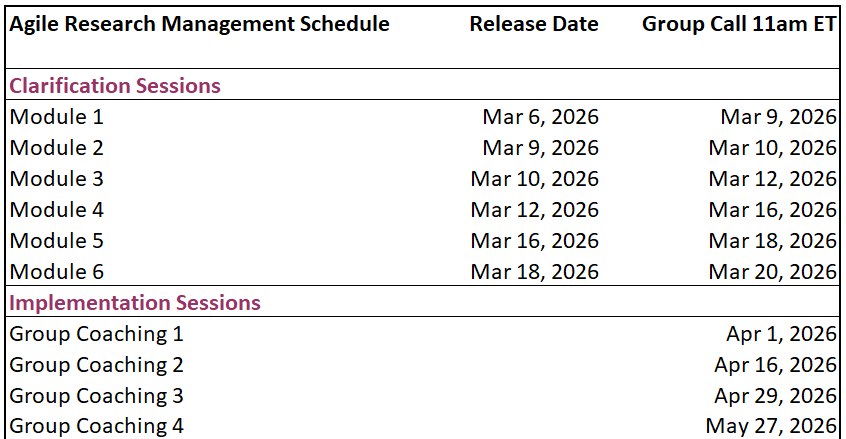The width and height of the screenshot is (846, 439).
Task: Select the Apr 16, 2026 date cell
Action: pos(775,365)
